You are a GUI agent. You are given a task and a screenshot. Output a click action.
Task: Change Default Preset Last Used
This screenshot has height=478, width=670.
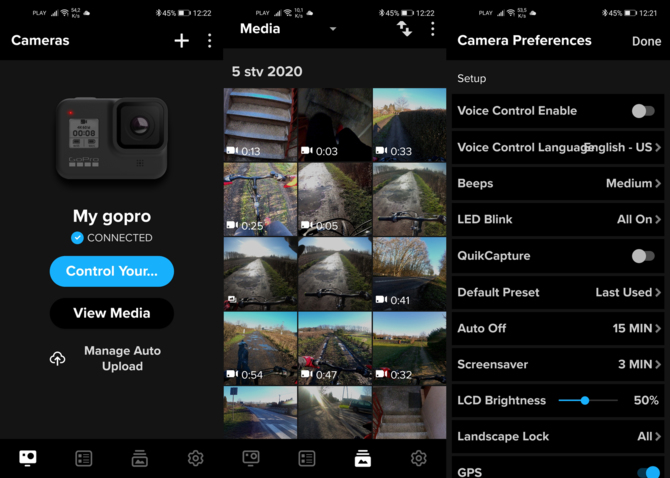[x=558, y=292]
